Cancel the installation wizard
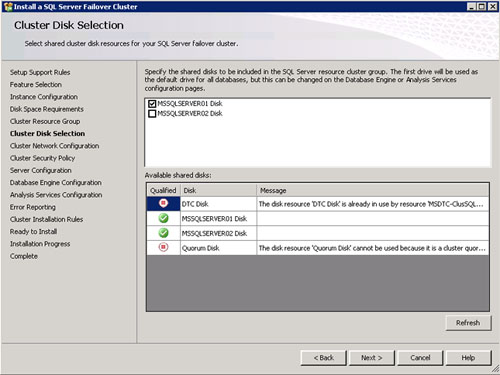This screenshot has height=375, width=500. click(x=420, y=358)
